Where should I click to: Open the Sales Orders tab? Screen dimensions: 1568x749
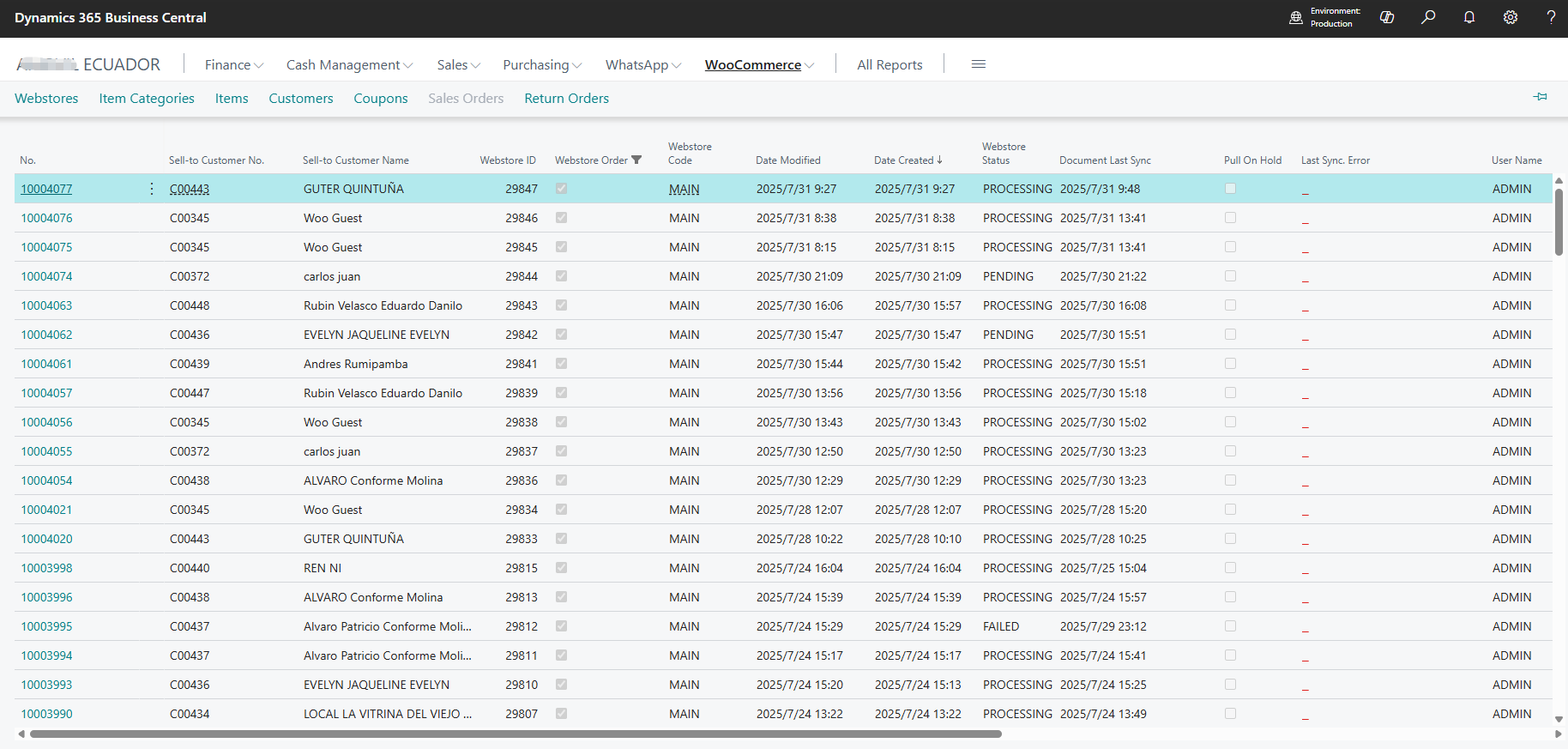(x=466, y=99)
